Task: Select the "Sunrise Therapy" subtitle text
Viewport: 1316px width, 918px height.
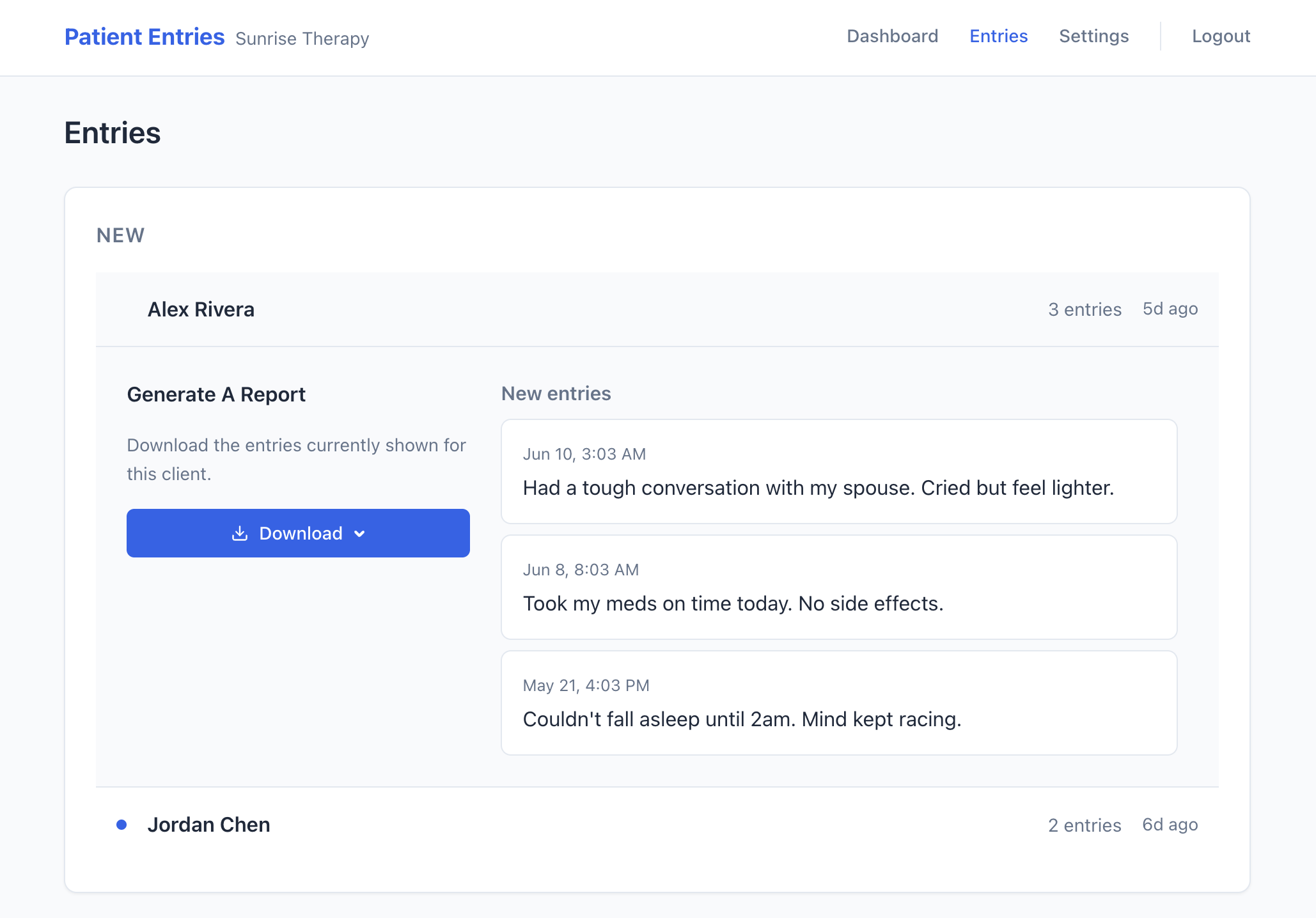Action: 302,39
